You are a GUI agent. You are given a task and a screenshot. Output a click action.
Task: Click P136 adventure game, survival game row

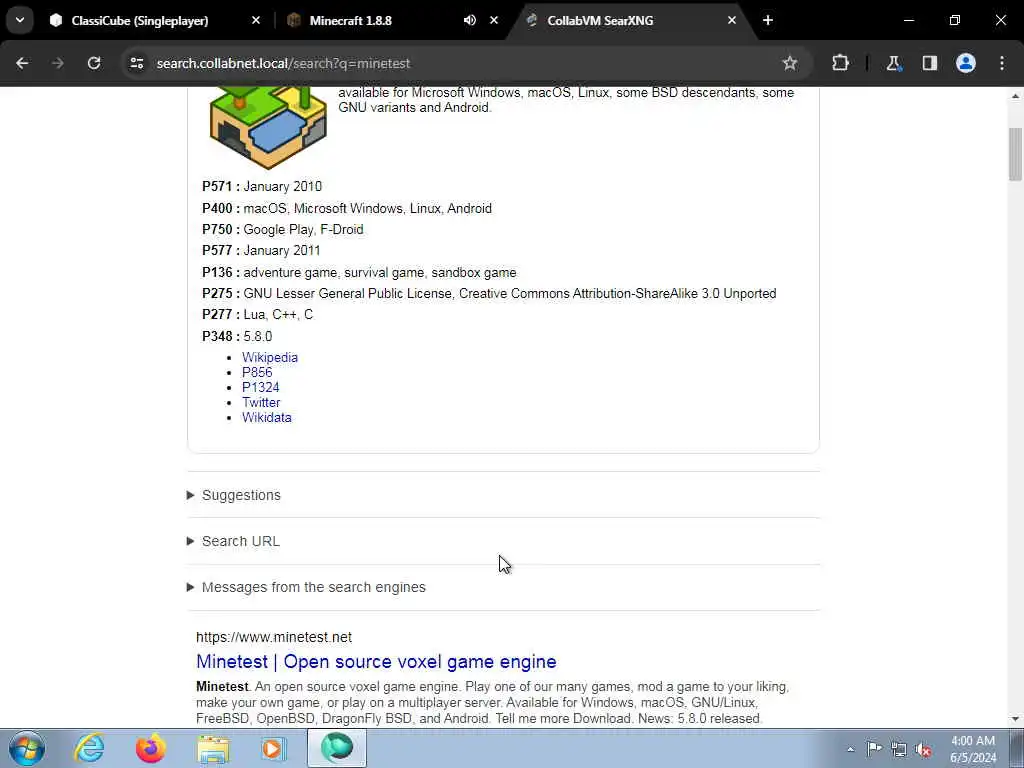pos(359,272)
